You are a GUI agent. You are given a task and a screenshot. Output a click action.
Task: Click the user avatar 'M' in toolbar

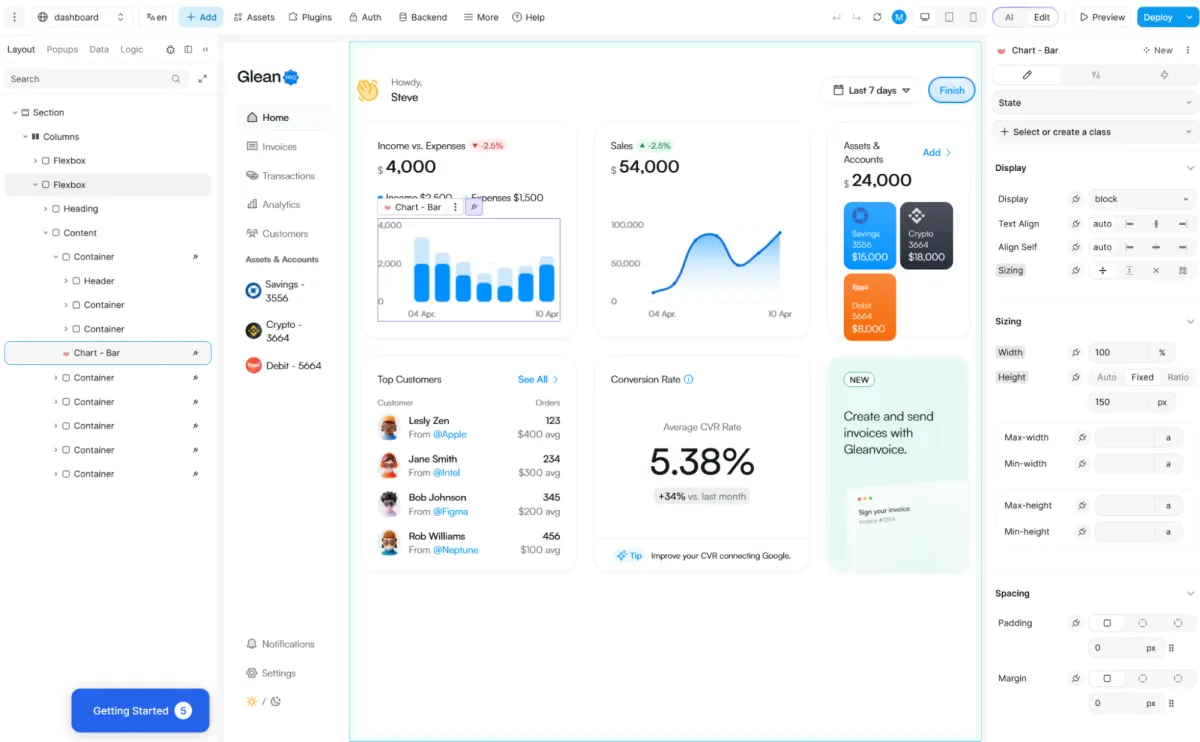[899, 17]
